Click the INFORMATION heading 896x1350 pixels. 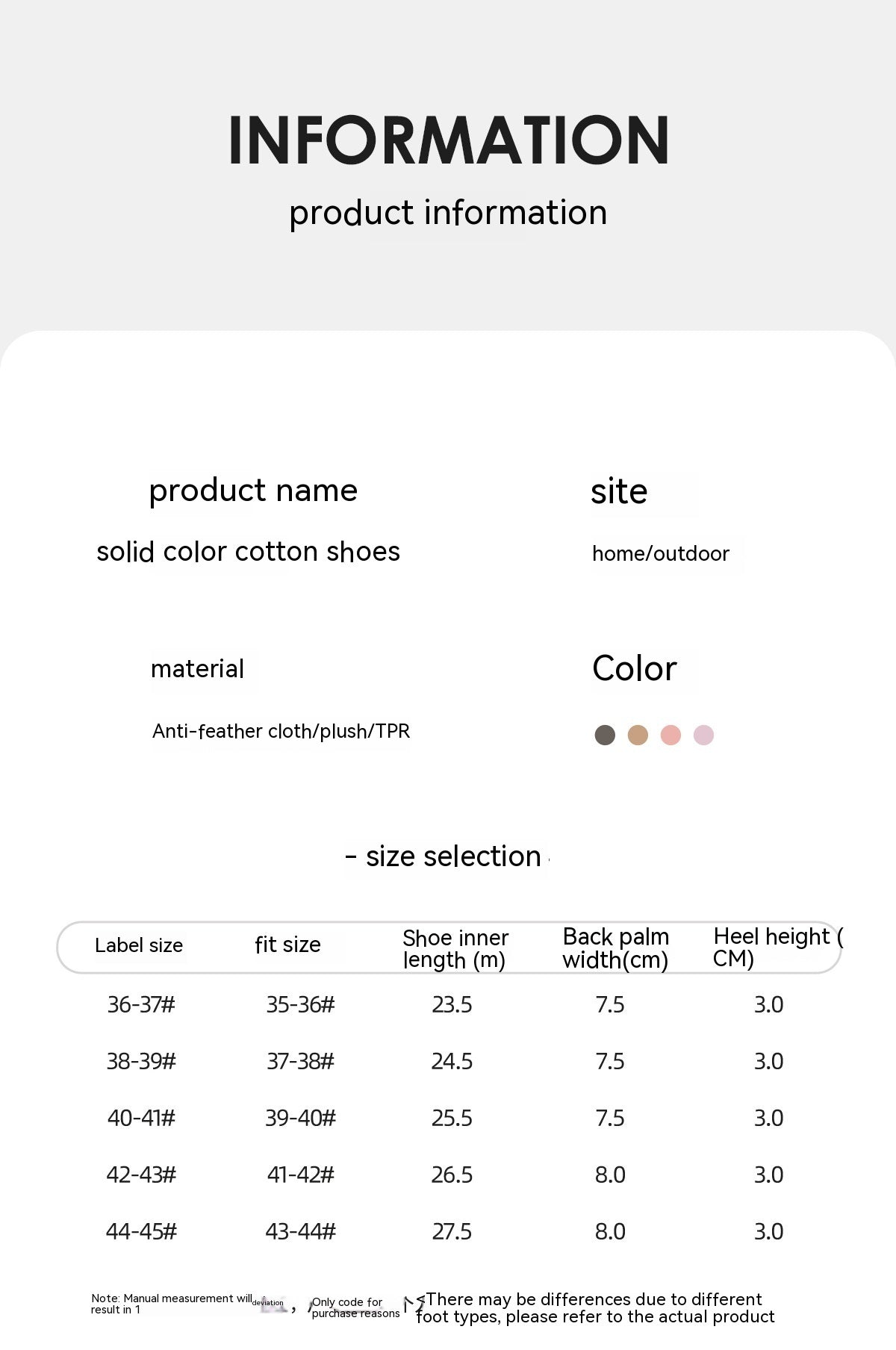[448, 140]
